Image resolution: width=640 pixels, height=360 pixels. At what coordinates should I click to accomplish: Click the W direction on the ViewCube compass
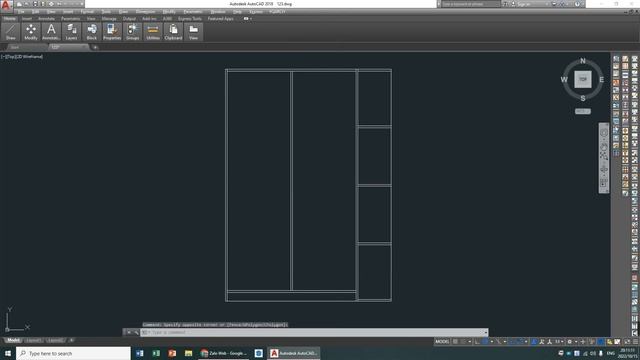pyautogui.click(x=564, y=80)
